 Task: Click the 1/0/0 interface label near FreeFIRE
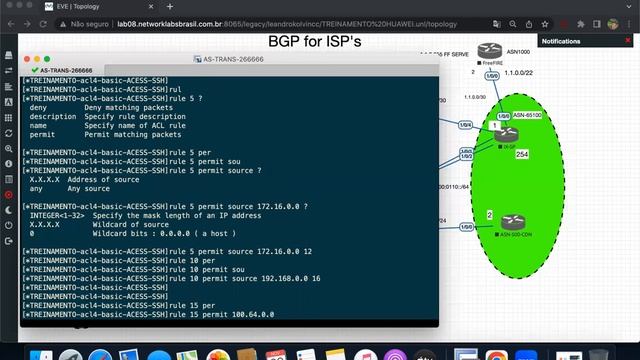tap(492, 76)
